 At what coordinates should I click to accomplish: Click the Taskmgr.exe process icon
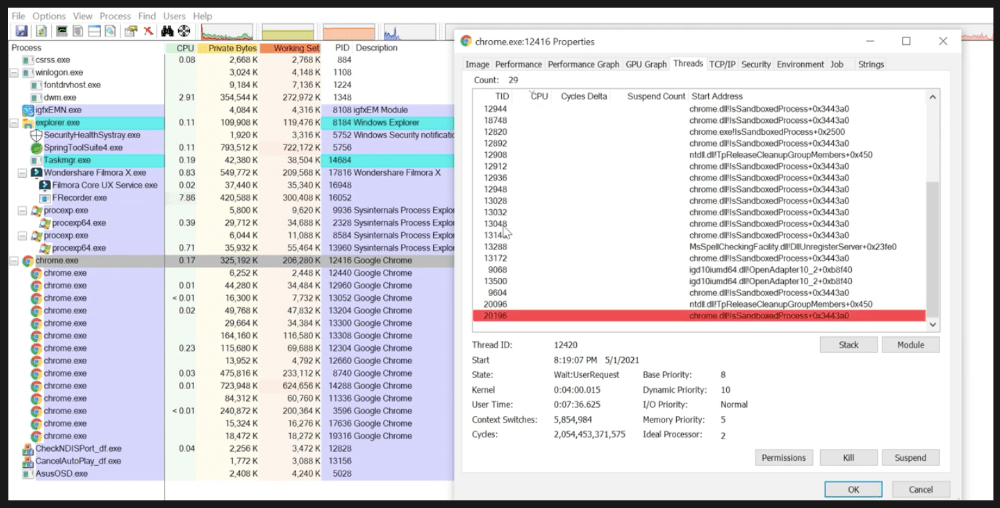coord(36,160)
